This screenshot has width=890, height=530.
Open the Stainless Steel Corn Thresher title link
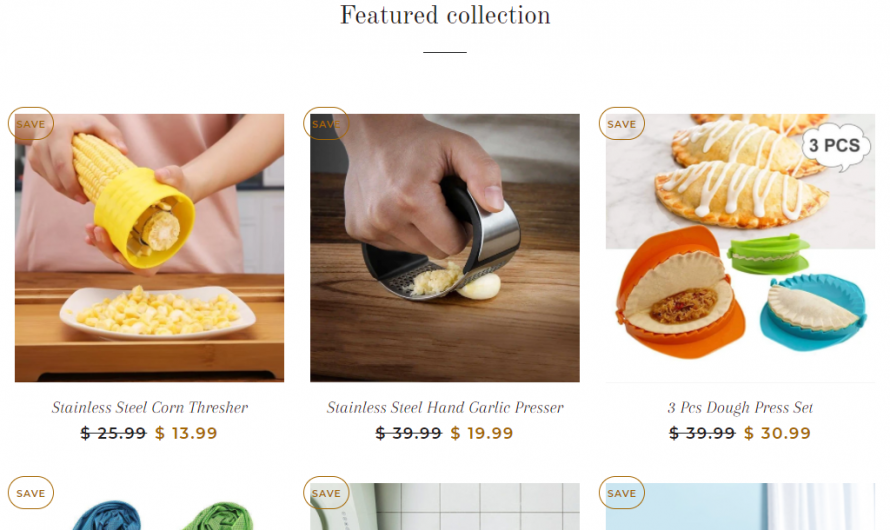pos(149,408)
